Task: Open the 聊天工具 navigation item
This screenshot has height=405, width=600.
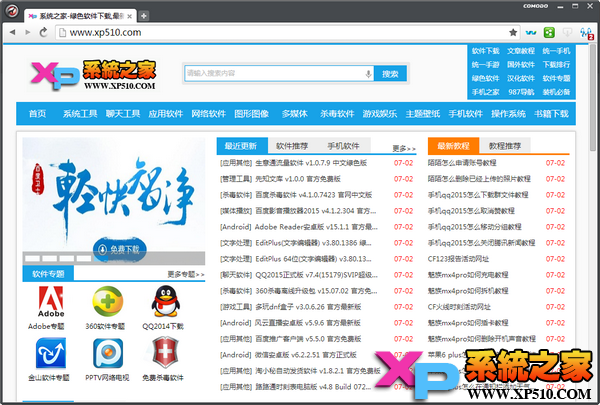Action: pyautogui.click(x=123, y=114)
